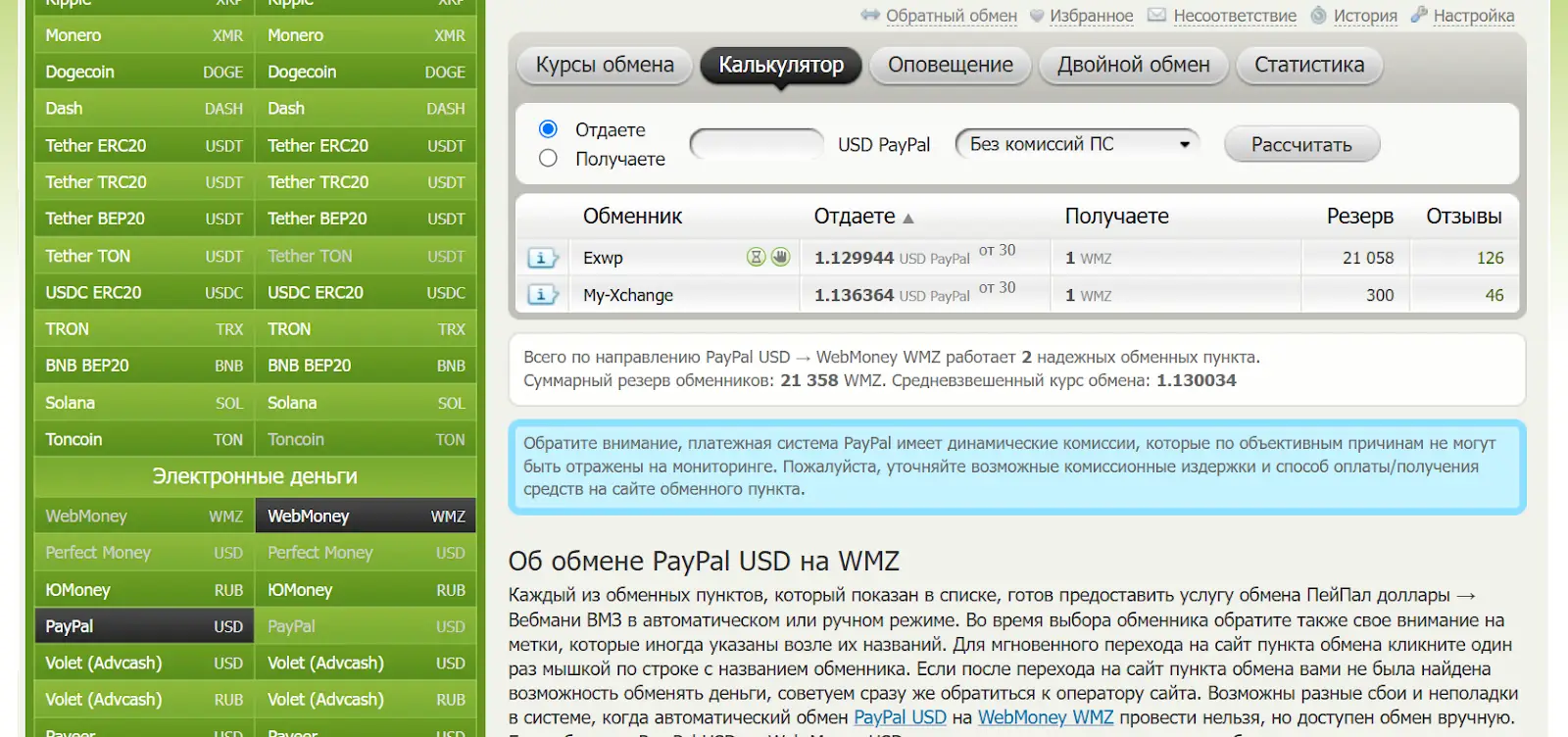Open info icon for Exwp exchanger

click(542, 258)
